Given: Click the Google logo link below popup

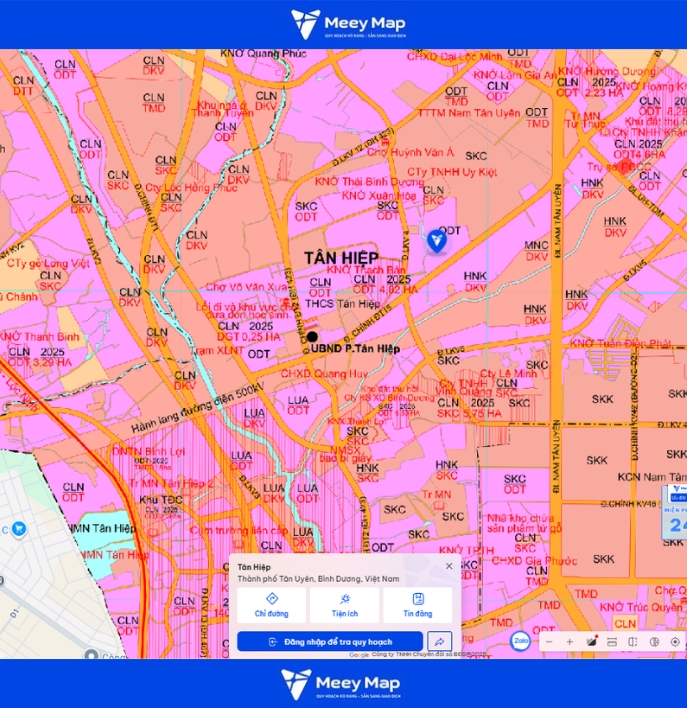Looking at the screenshot, I should click(x=359, y=655).
